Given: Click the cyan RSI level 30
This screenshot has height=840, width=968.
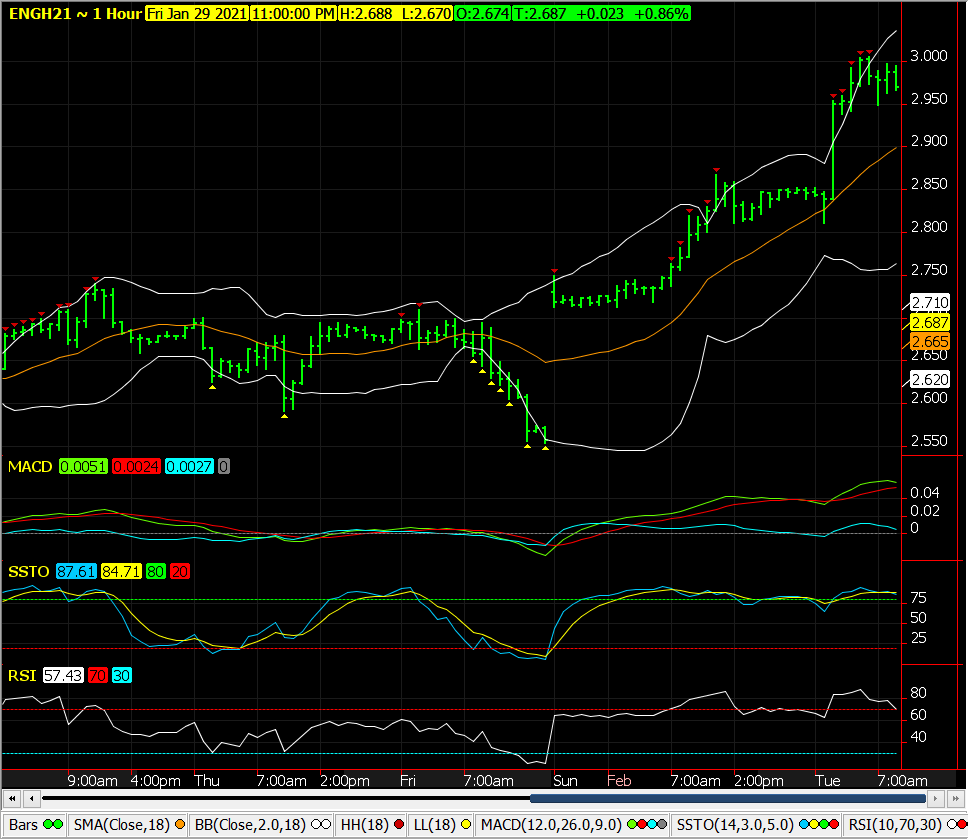Looking at the screenshot, I should tap(122, 676).
